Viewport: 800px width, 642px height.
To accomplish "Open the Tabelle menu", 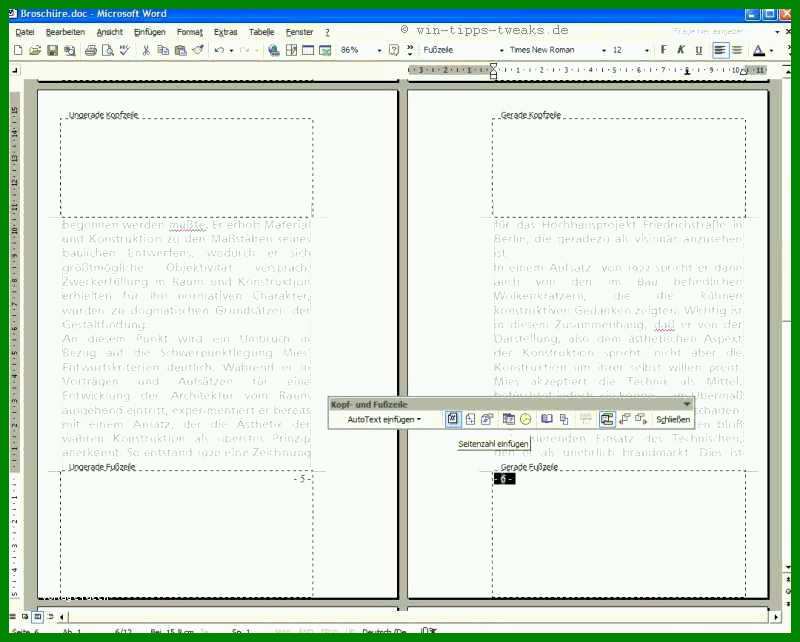I will click(261, 32).
